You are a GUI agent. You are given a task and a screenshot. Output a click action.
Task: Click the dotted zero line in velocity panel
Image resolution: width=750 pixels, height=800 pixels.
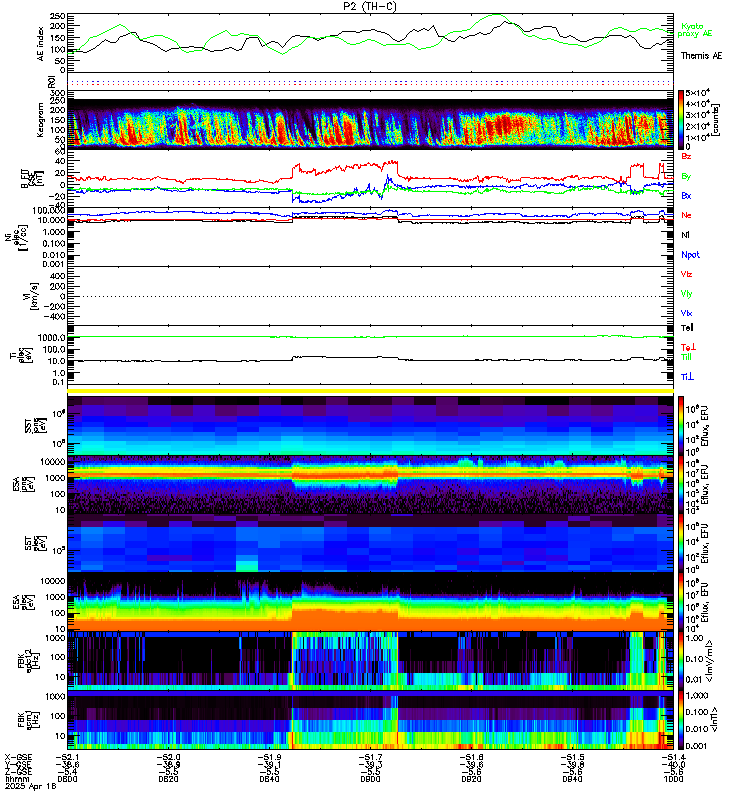pos(370,296)
